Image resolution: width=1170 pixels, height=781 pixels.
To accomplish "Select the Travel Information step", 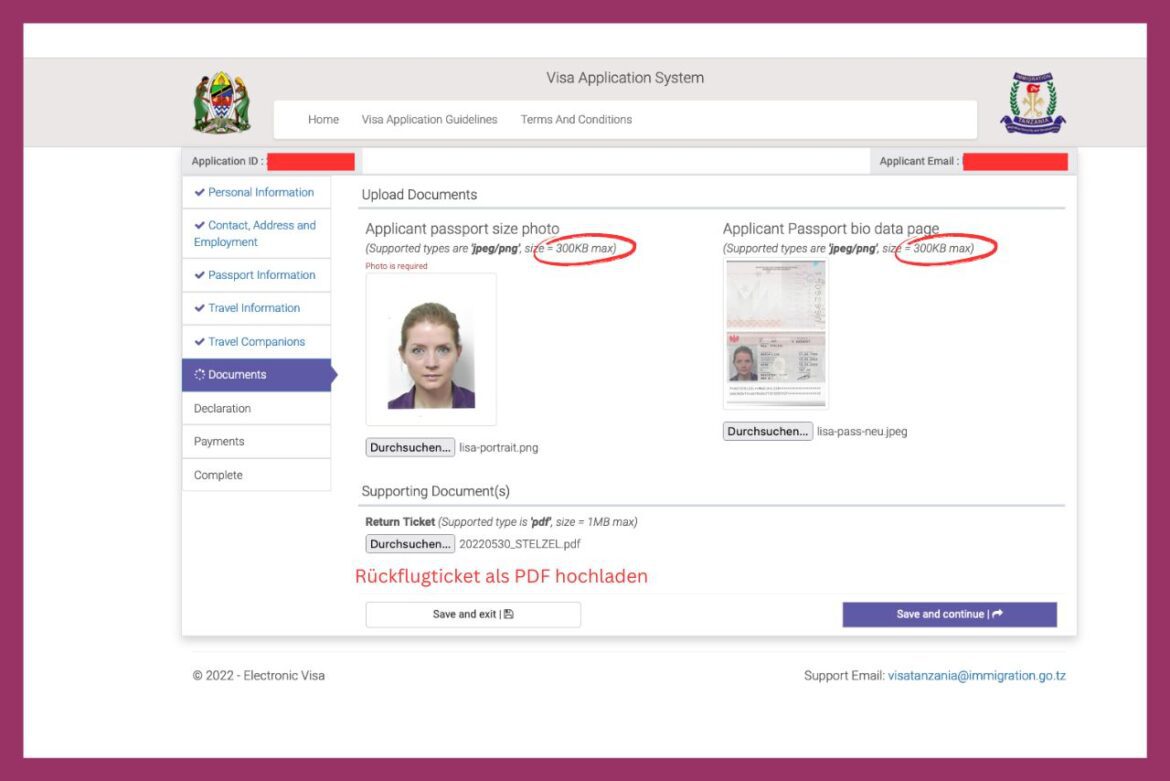I will [256, 308].
